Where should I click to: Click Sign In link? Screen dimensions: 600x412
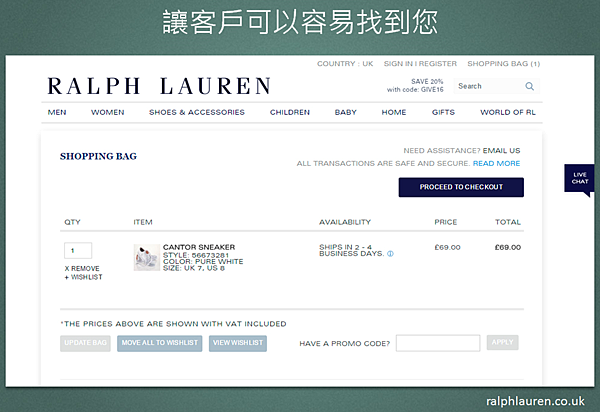400,64
